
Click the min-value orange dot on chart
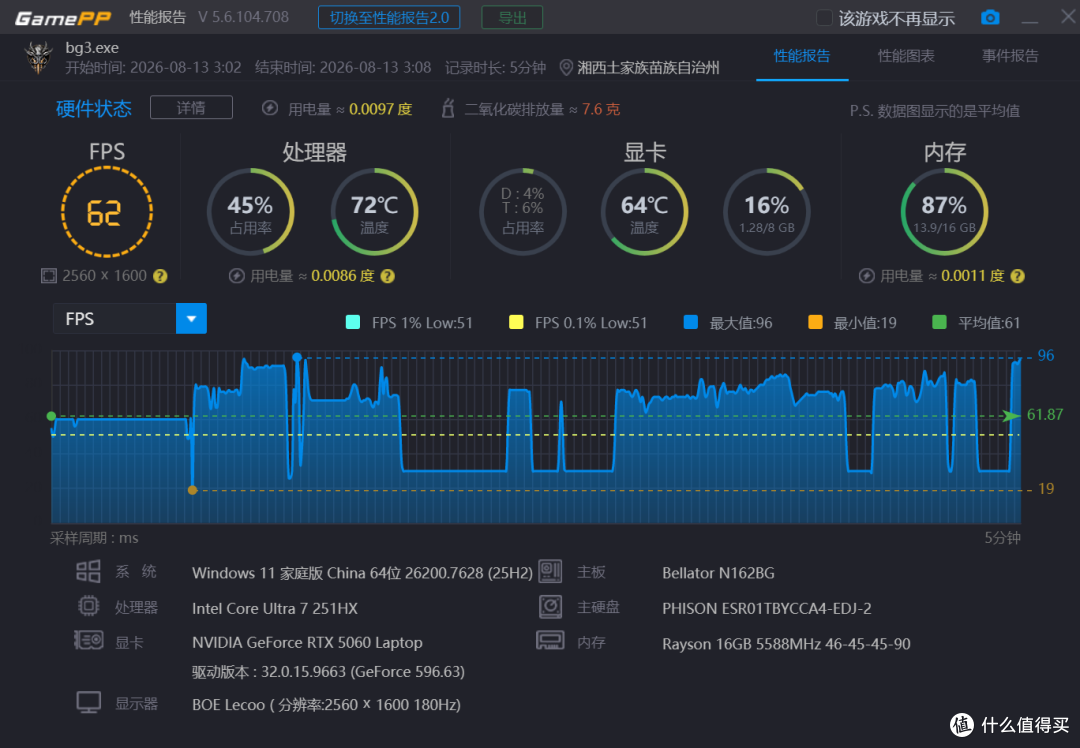[x=193, y=490]
